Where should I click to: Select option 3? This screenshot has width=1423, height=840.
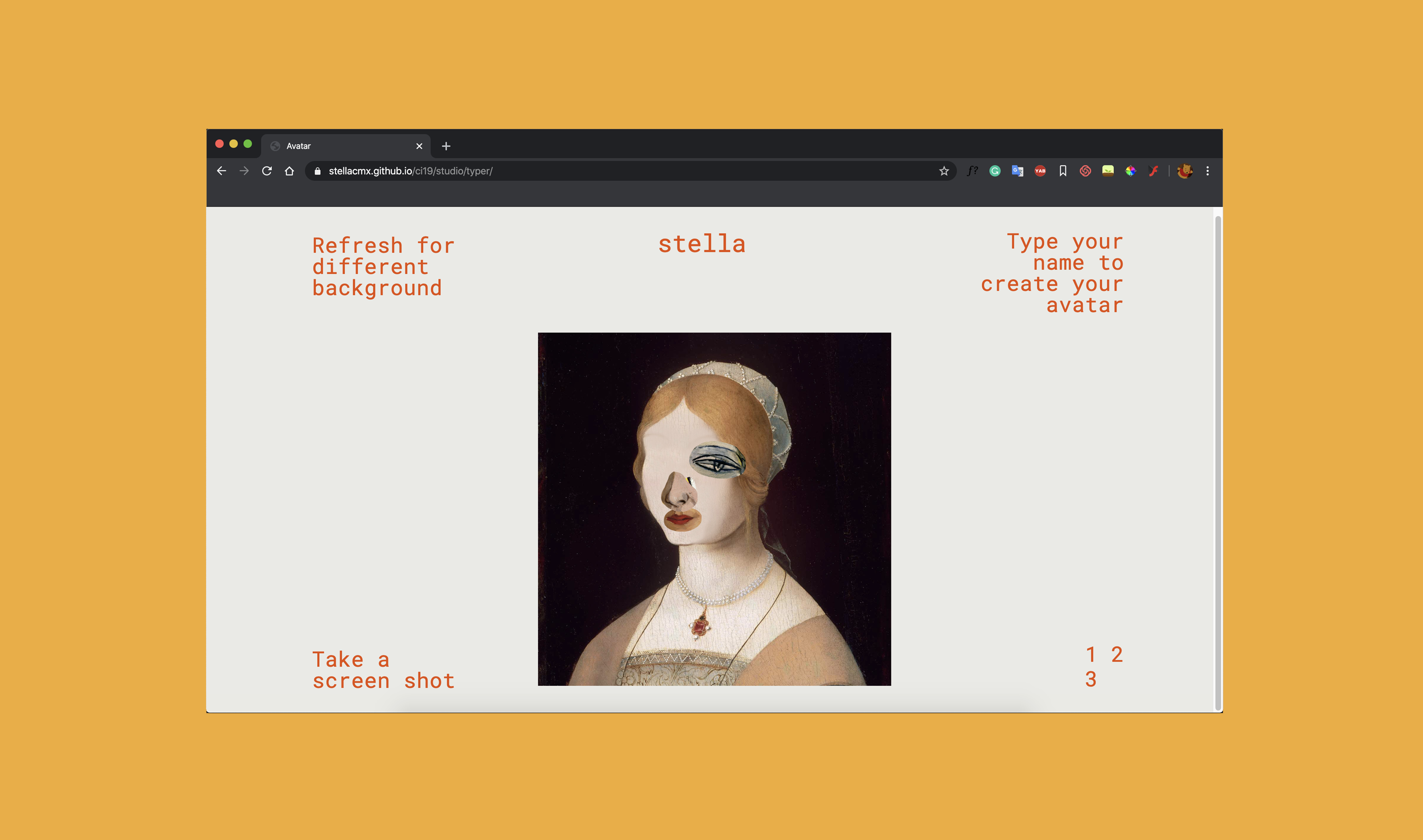tap(1091, 679)
